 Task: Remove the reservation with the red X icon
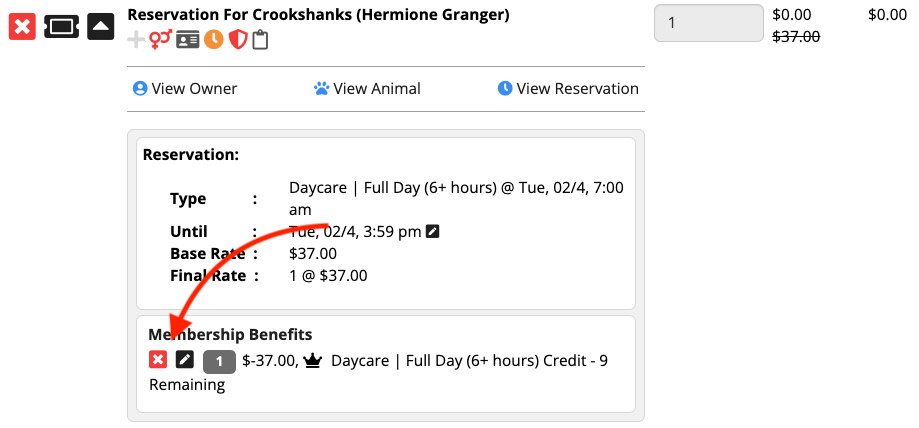click(x=22, y=26)
